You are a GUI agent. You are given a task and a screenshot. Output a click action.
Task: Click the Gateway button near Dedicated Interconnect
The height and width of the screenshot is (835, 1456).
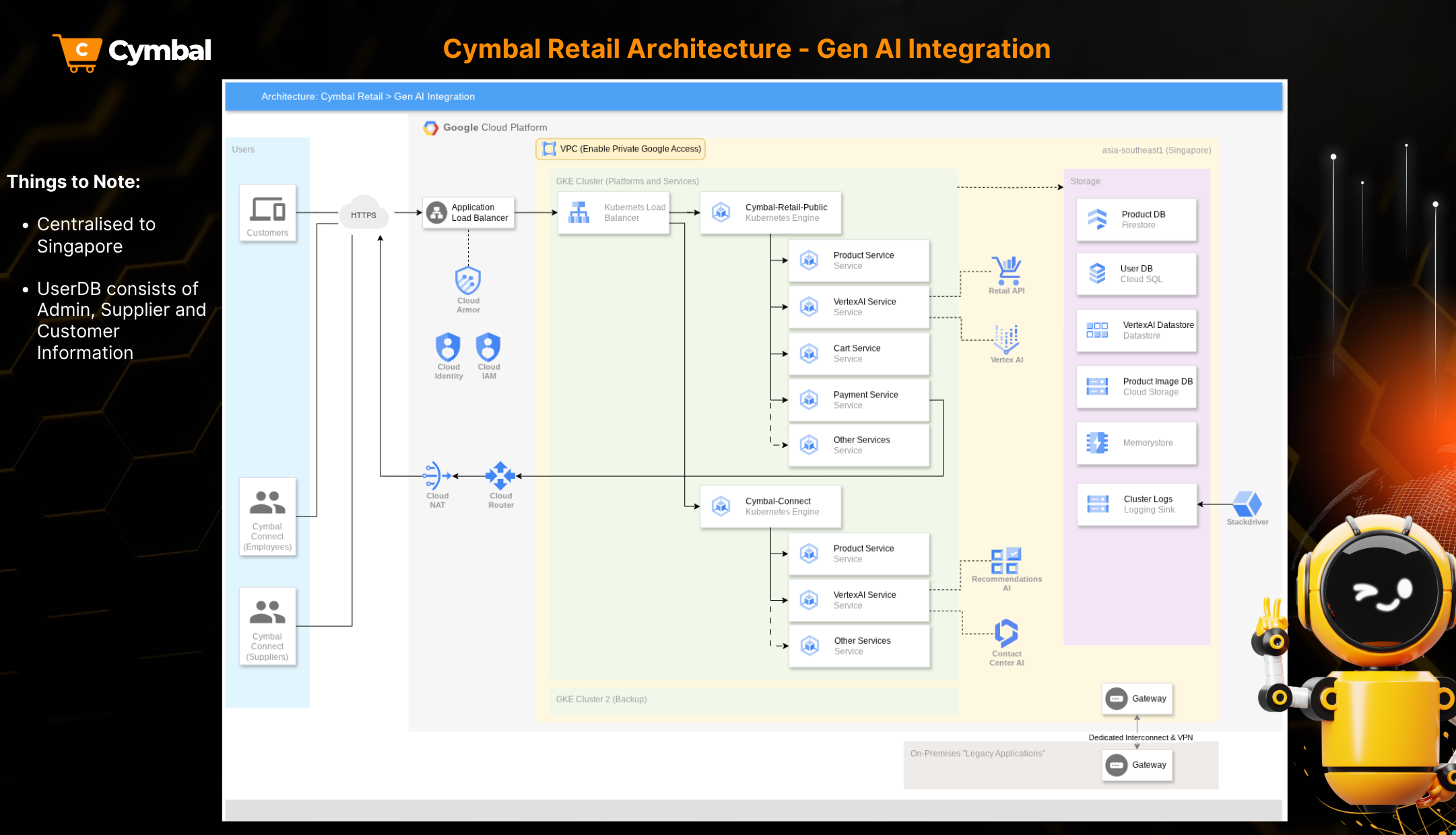(1137, 698)
